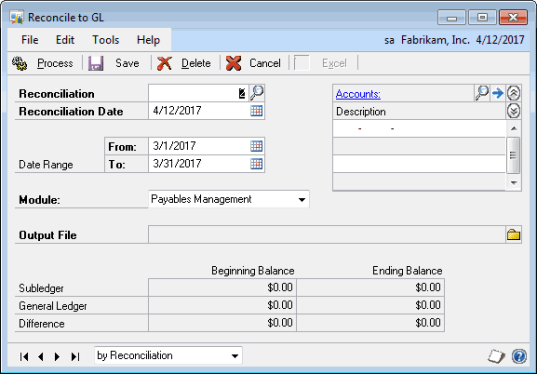Click Subledger Ending Balance $0.00 cell

coord(370,287)
